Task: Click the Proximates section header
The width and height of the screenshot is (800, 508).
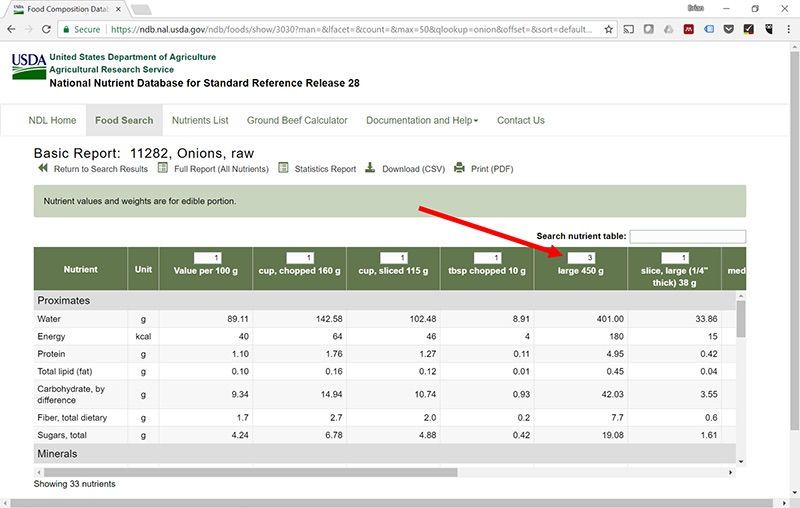Action: pos(385,300)
